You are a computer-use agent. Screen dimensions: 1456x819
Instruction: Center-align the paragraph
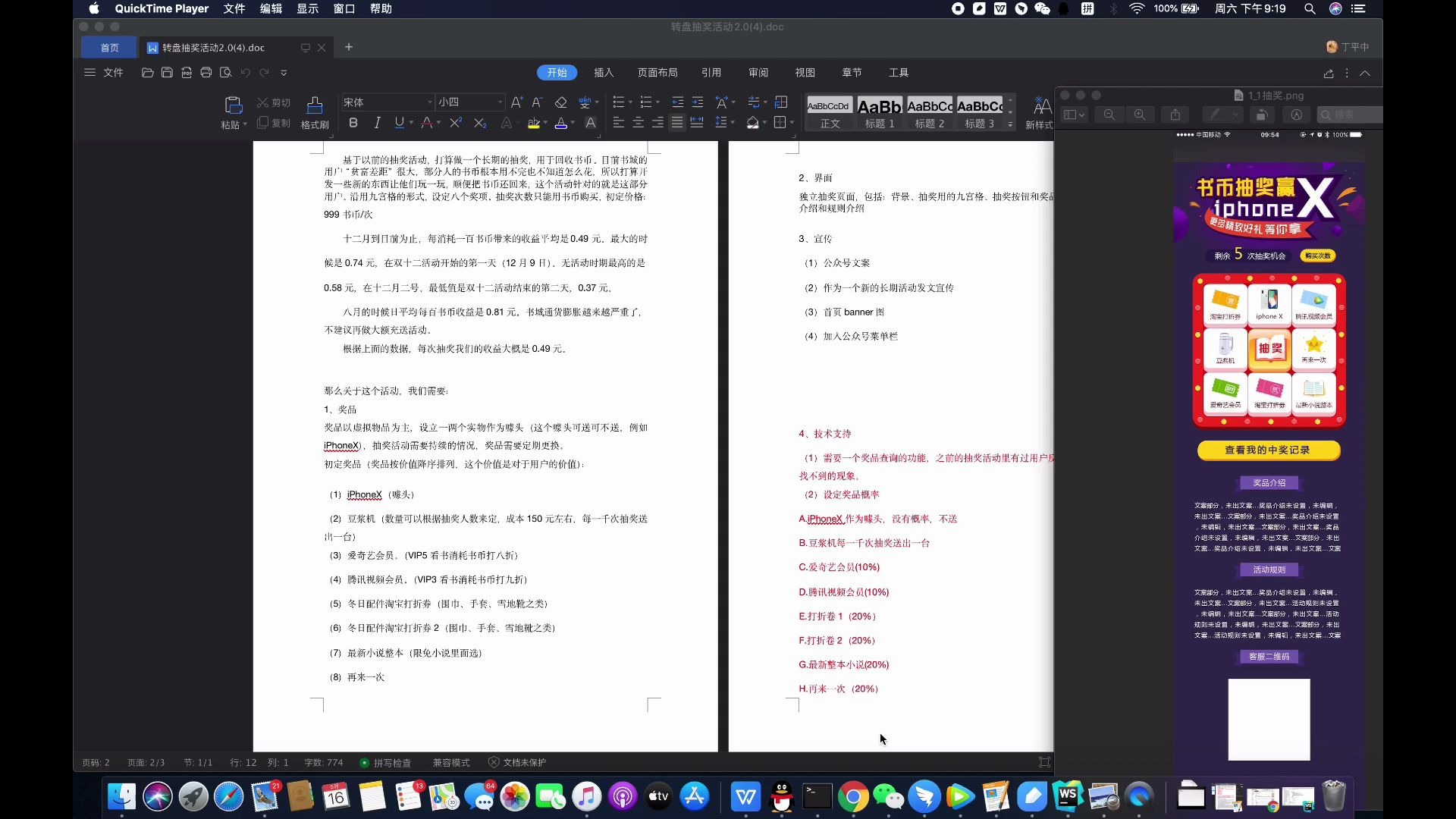point(639,123)
